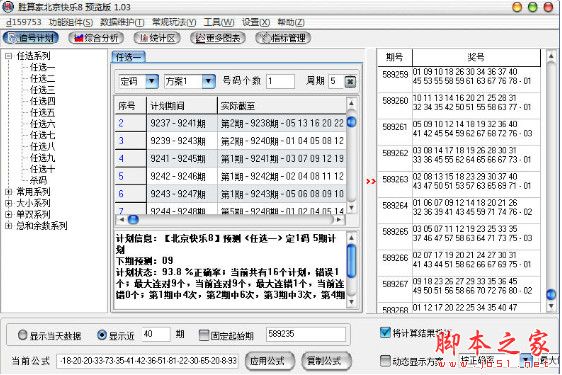This screenshot has height=375, width=562.
Task: Expand the 单双系列 tree node
Action: [9, 214]
